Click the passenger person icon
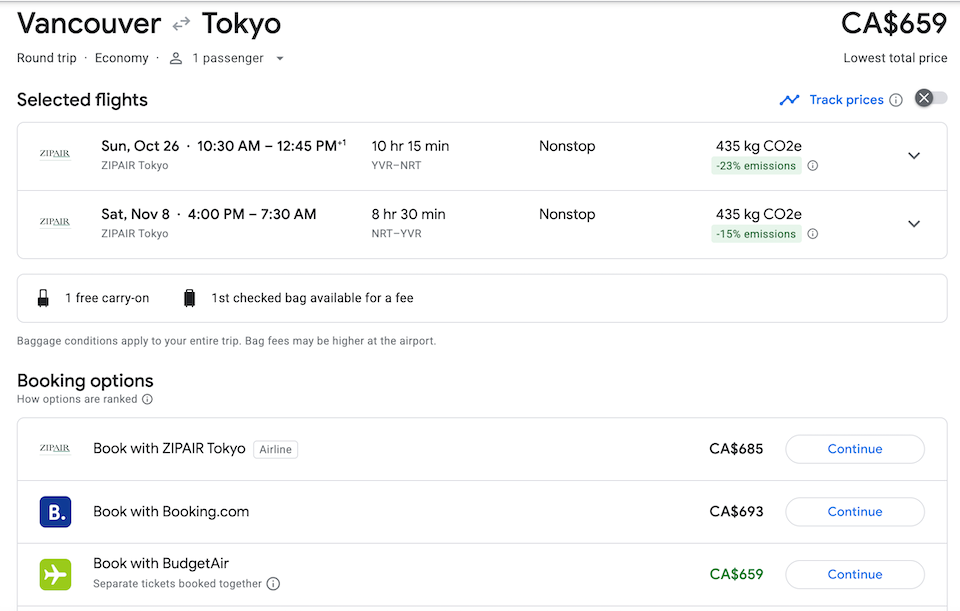Viewport: 960px width, 611px height. (176, 58)
